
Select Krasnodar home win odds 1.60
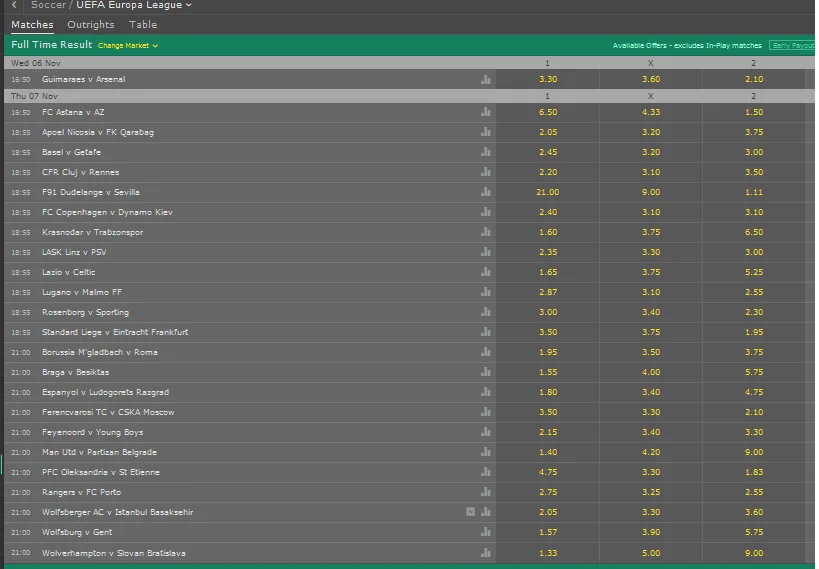[x=547, y=232]
